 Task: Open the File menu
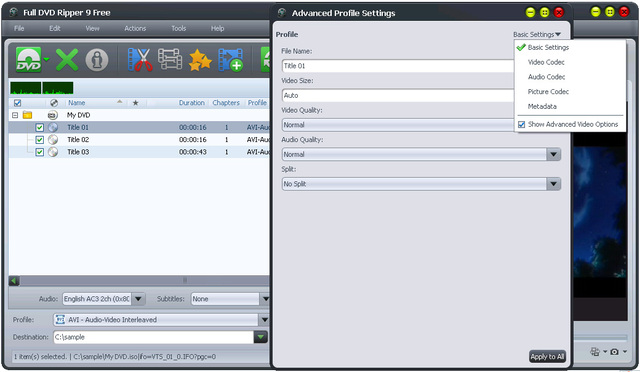click(x=19, y=28)
